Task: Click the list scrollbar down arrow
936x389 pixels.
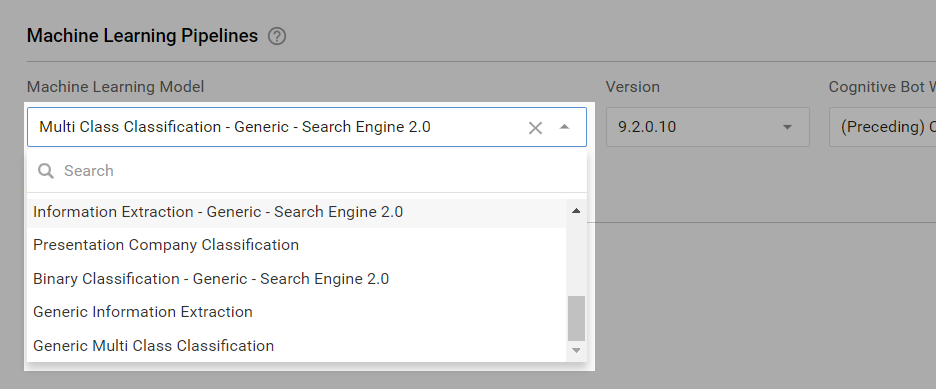Action: 576,350
